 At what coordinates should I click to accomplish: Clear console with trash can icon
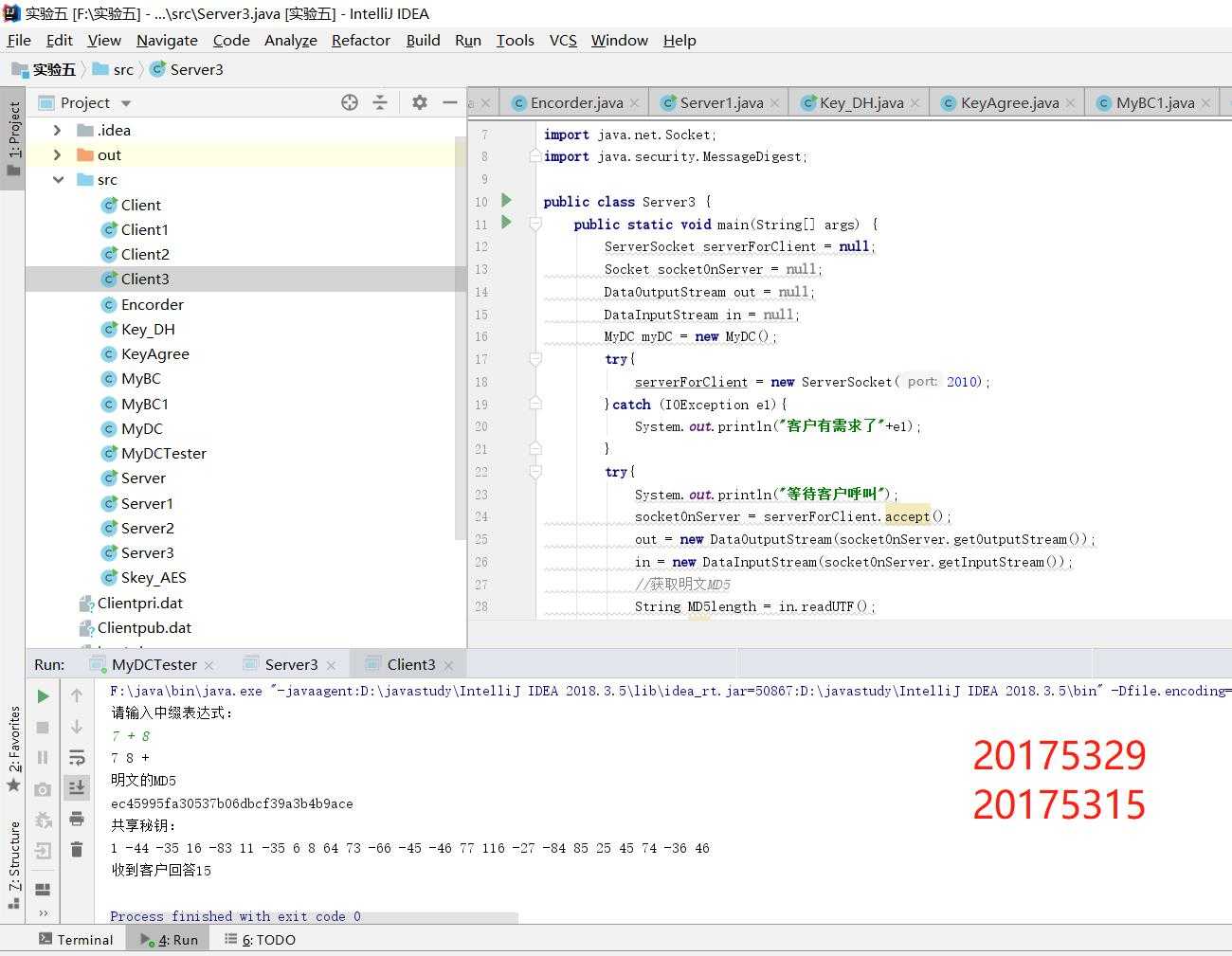(77, 850)
